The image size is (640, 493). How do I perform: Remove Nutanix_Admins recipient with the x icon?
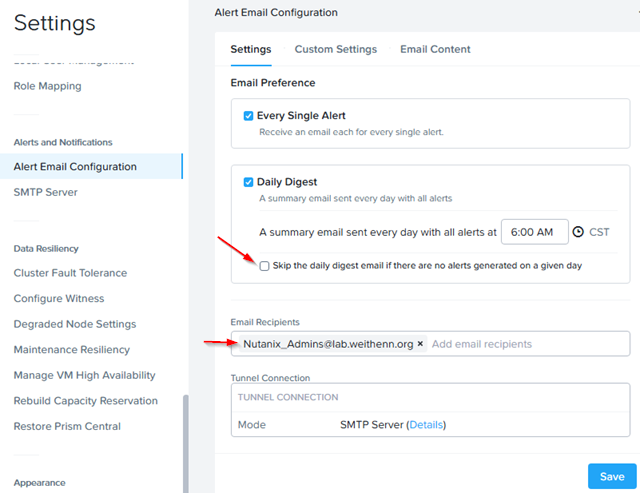tap(420, 344)
